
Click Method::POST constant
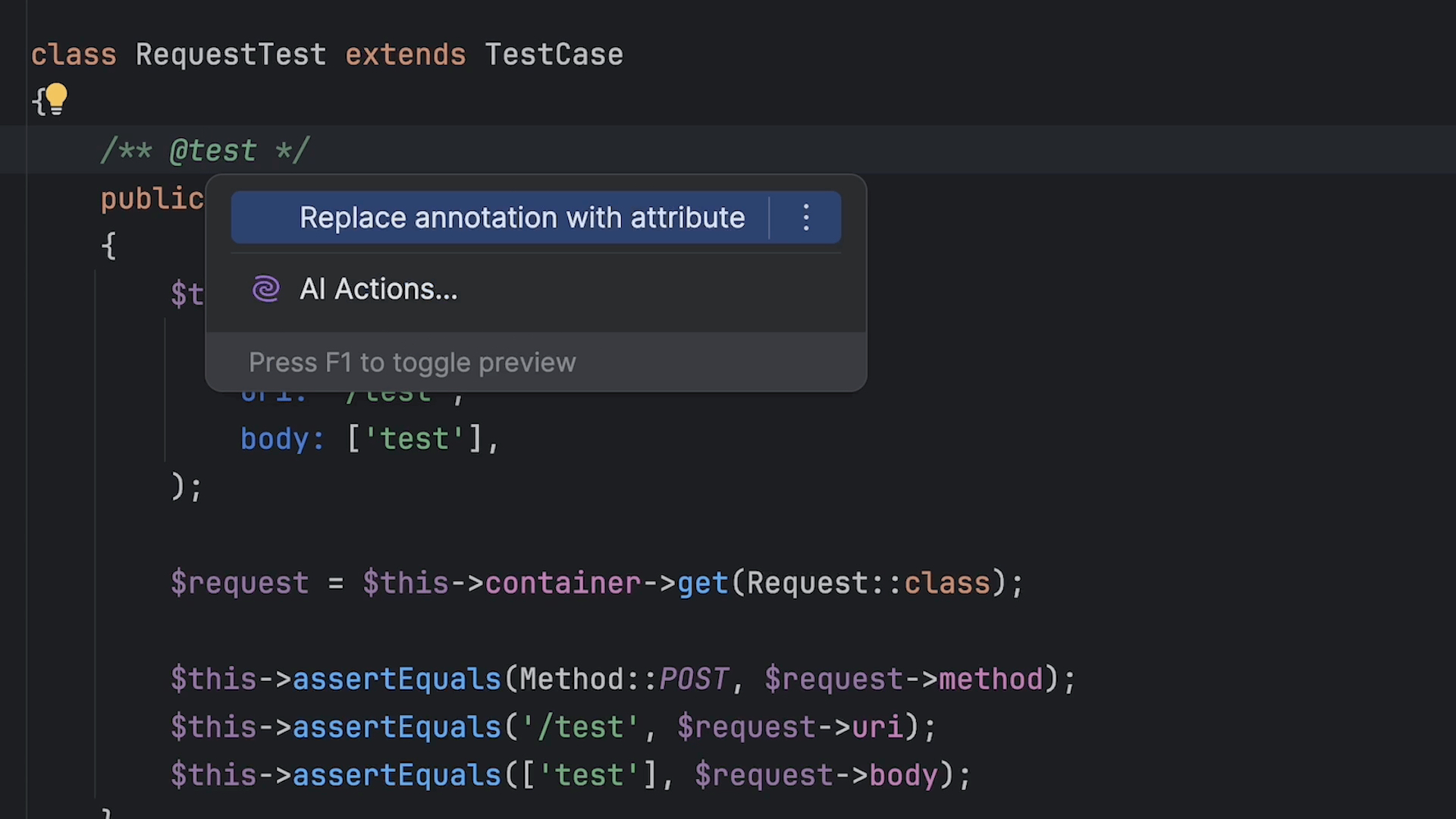[624, 679]
